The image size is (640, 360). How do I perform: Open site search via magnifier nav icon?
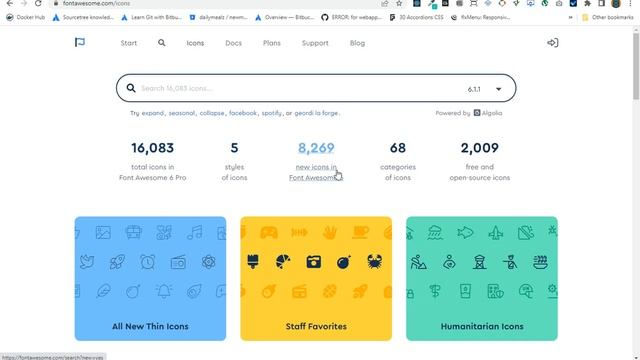tap(162, 43)
